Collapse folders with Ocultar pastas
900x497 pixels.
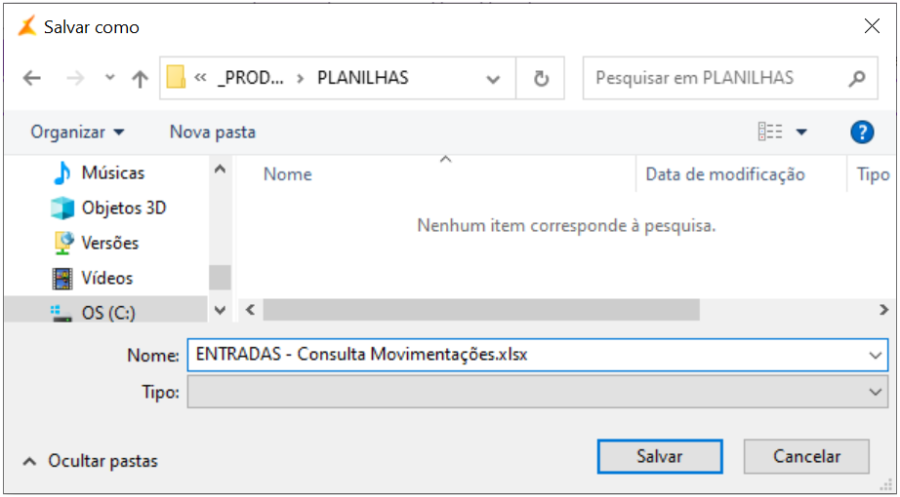tap(90, 461)
